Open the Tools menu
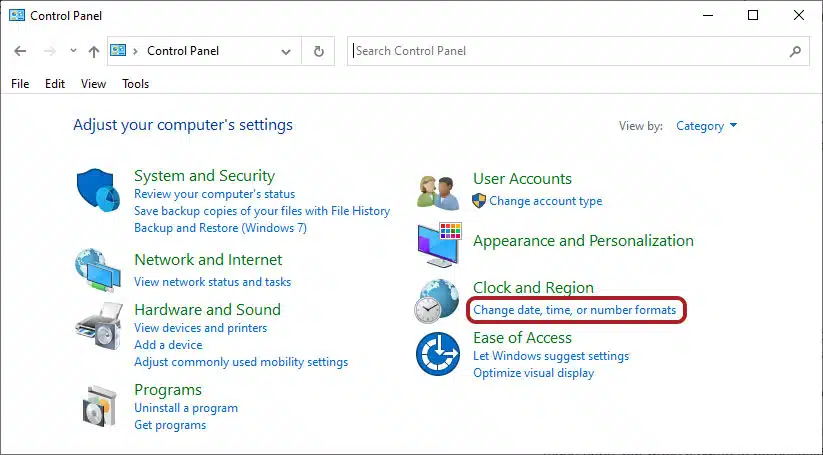This screenshot has width=823, height=455. [135, 84]
